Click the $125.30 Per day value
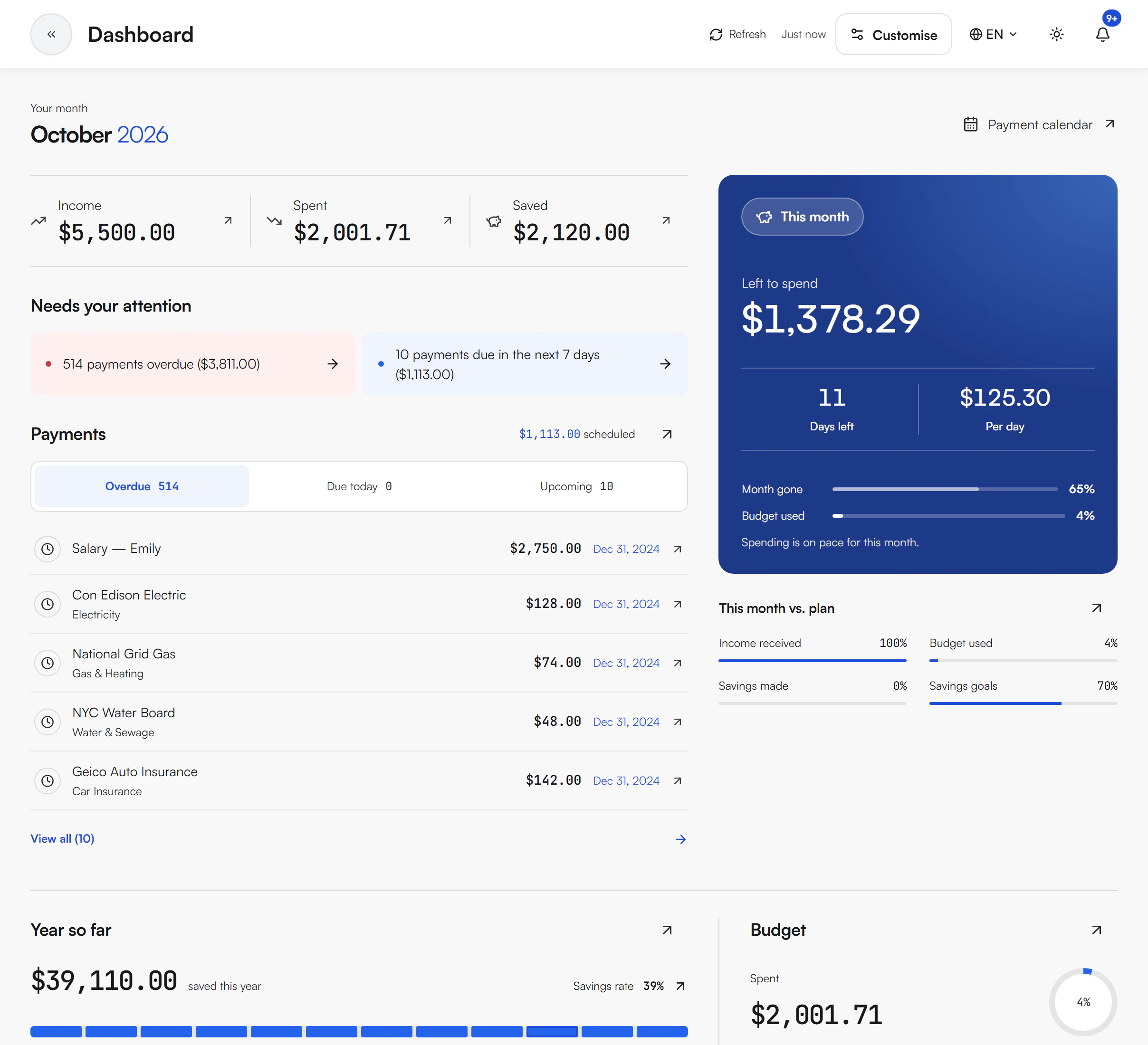Viewport: 1148px width, 1045px height. [x=1004, y=397]
